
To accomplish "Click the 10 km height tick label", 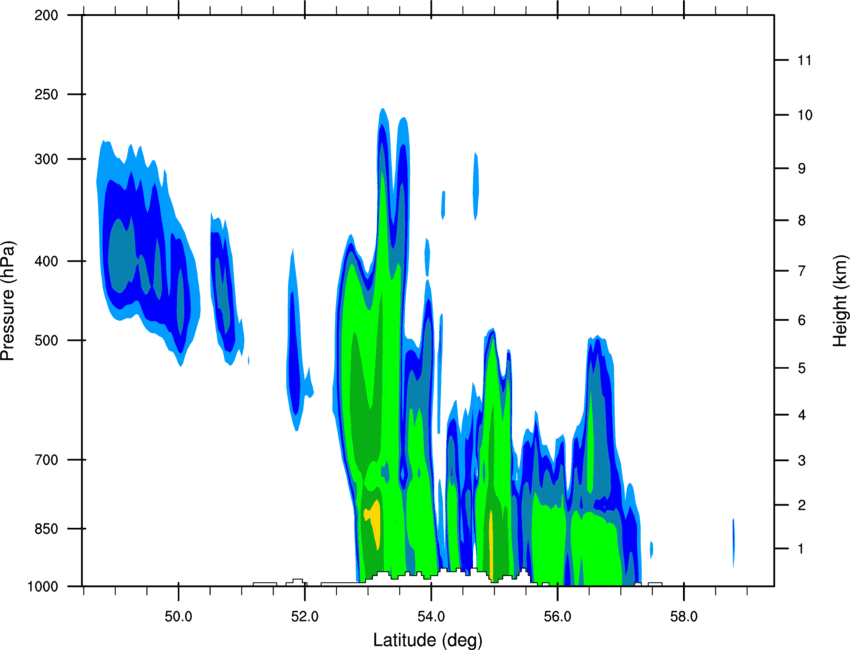I will click(x=805, y=115).
